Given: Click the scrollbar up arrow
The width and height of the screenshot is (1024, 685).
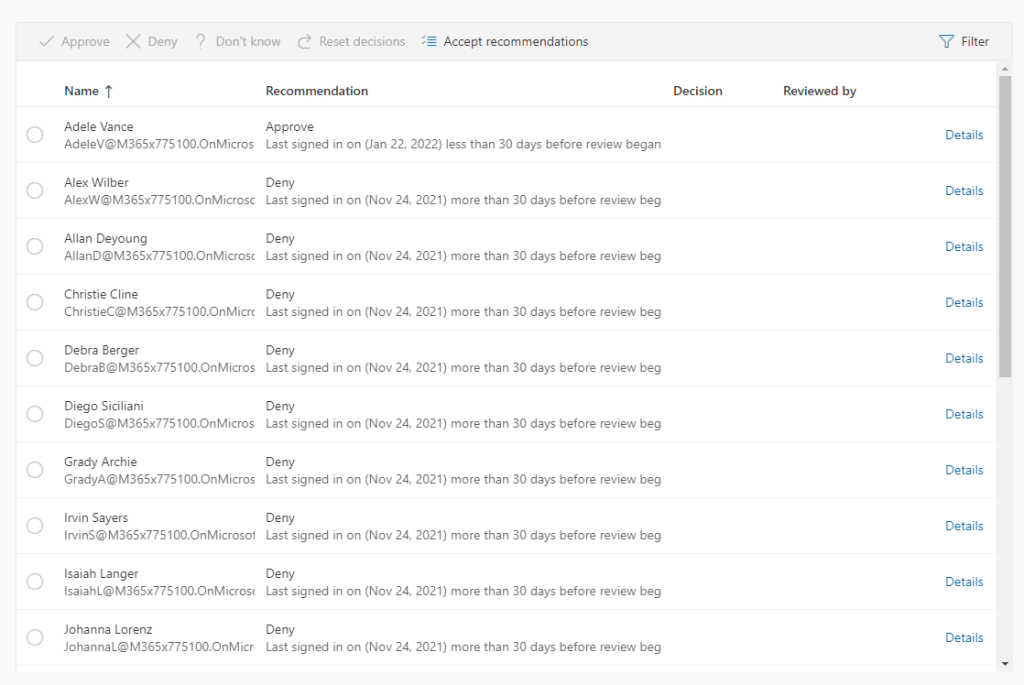Looking at the screenshot, I should pyautogui.click(x=1005, y=68).
